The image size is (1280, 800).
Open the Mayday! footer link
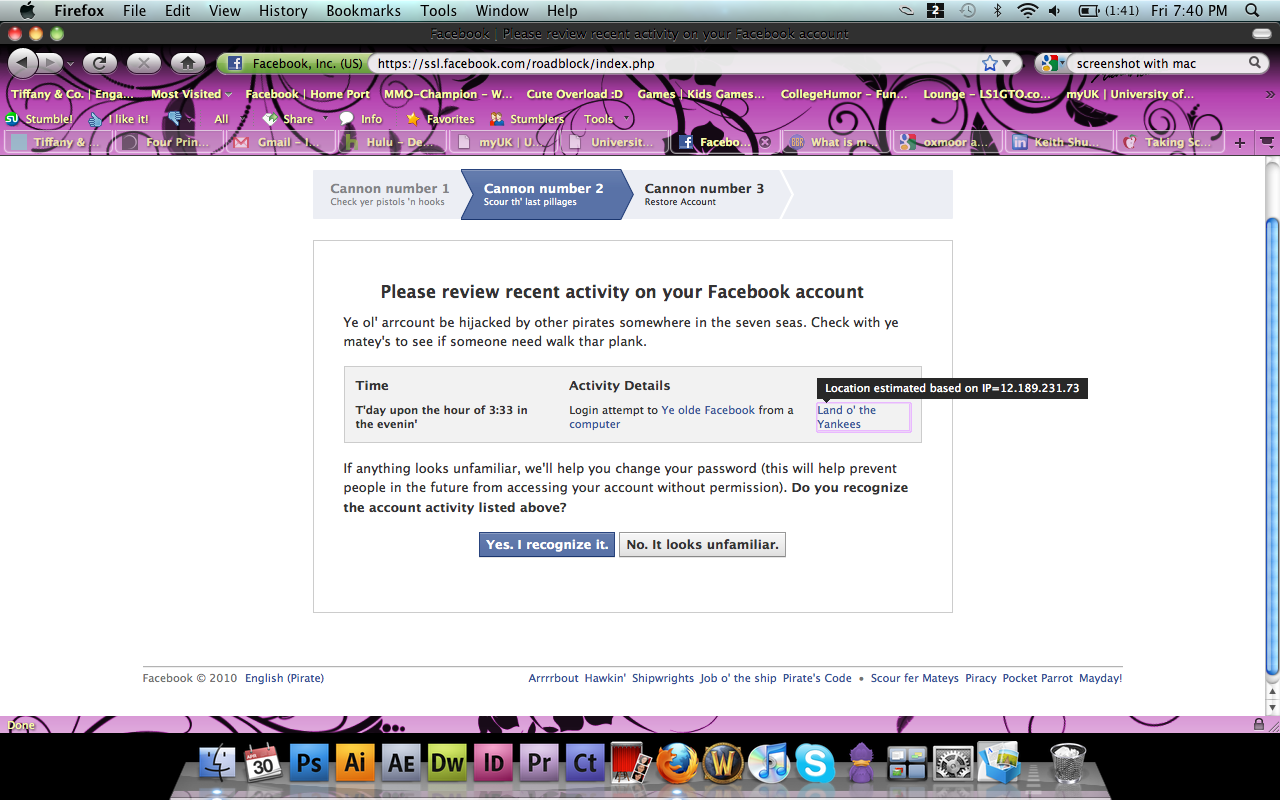(x=1100, y=678)
